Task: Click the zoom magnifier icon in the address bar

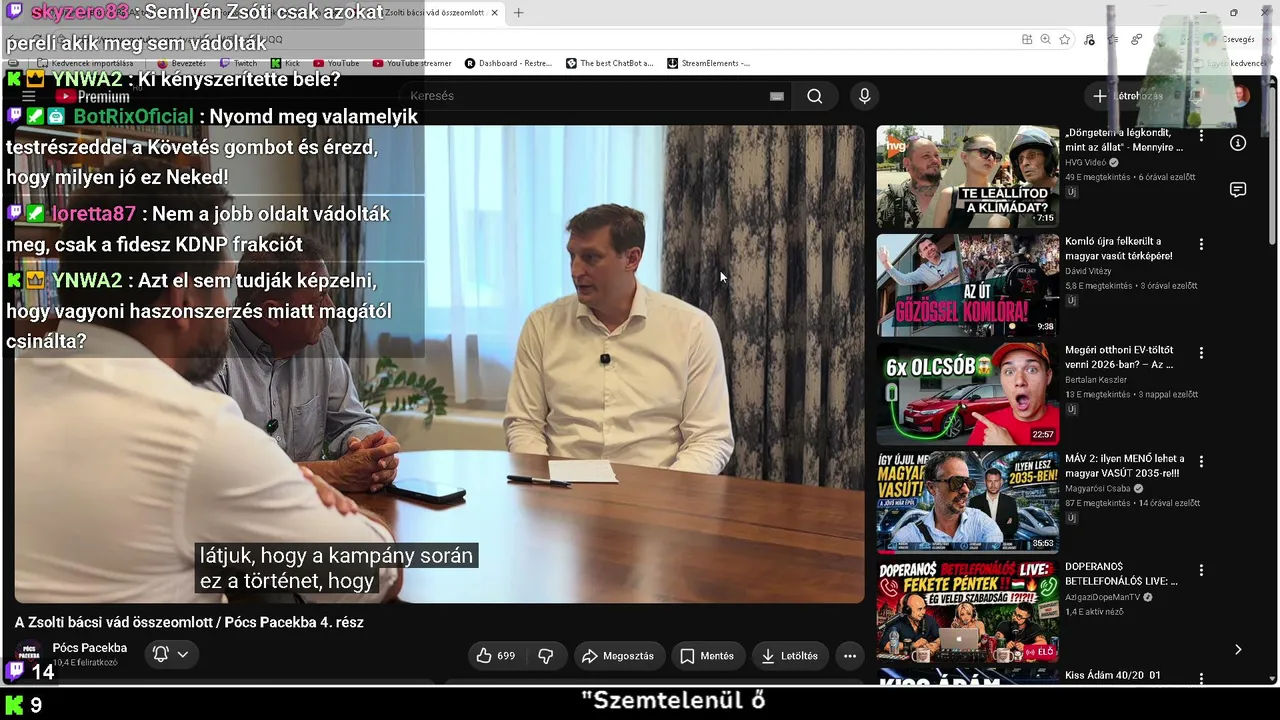Action: (x=1045, y=40)
